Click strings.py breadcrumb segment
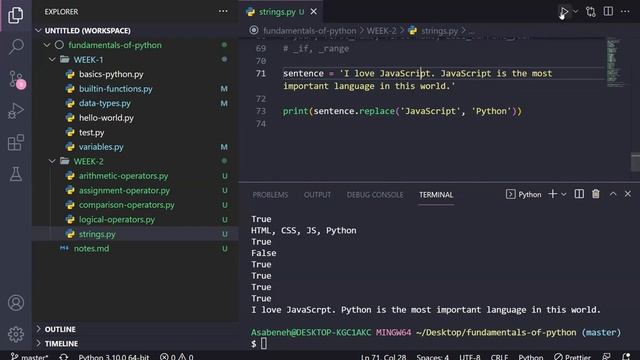This screenshot has height=360, width=640. 439,31
